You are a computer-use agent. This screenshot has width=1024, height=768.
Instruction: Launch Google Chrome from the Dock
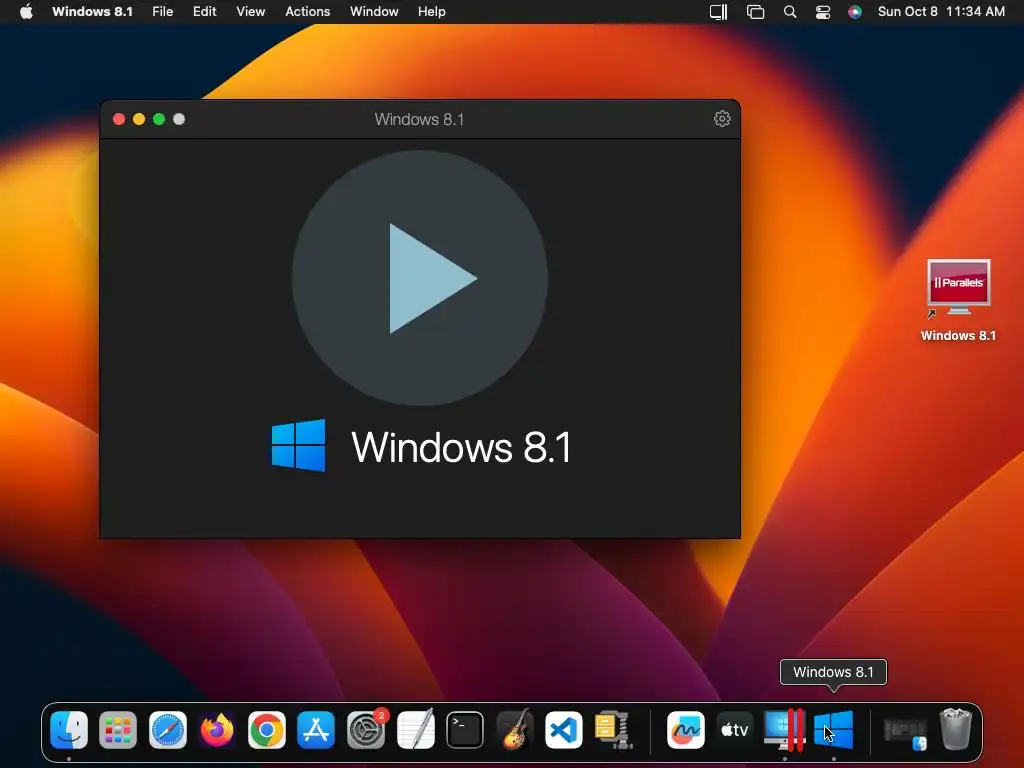(266, 729)
